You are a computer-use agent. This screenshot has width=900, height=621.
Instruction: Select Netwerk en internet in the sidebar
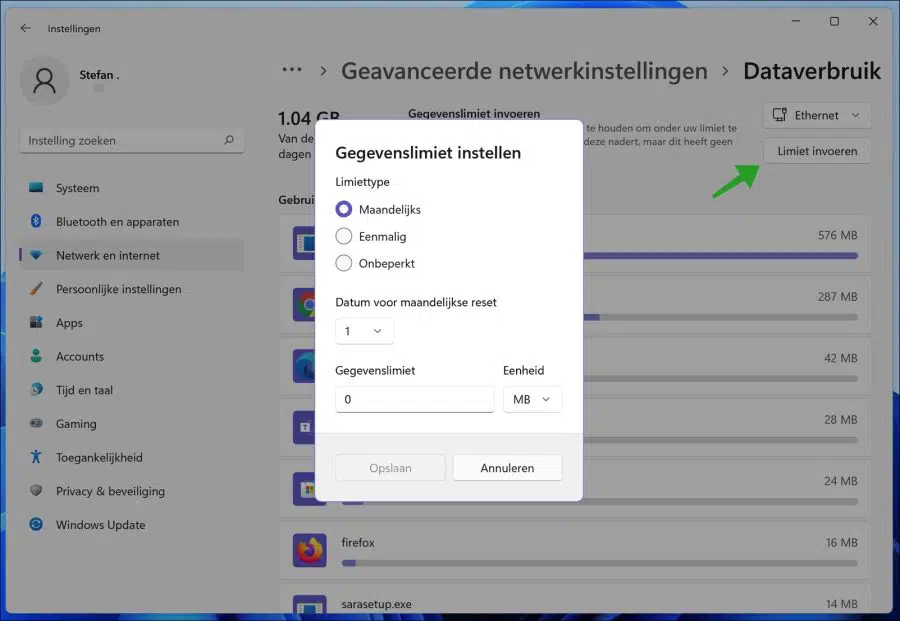click(131, 255)
